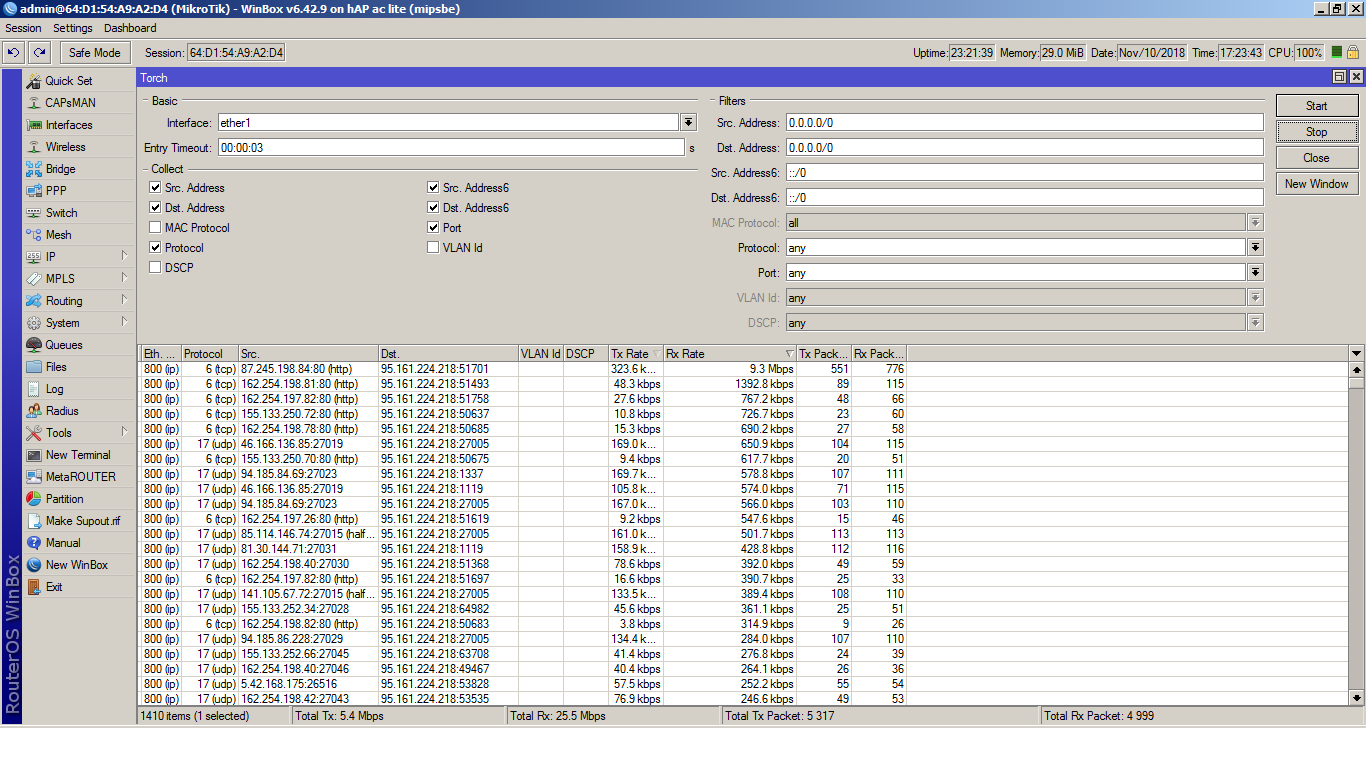This screenshot has height=768, width=1366.
Task: Open Wireless in sidebar
Action: tap(65, 147)
